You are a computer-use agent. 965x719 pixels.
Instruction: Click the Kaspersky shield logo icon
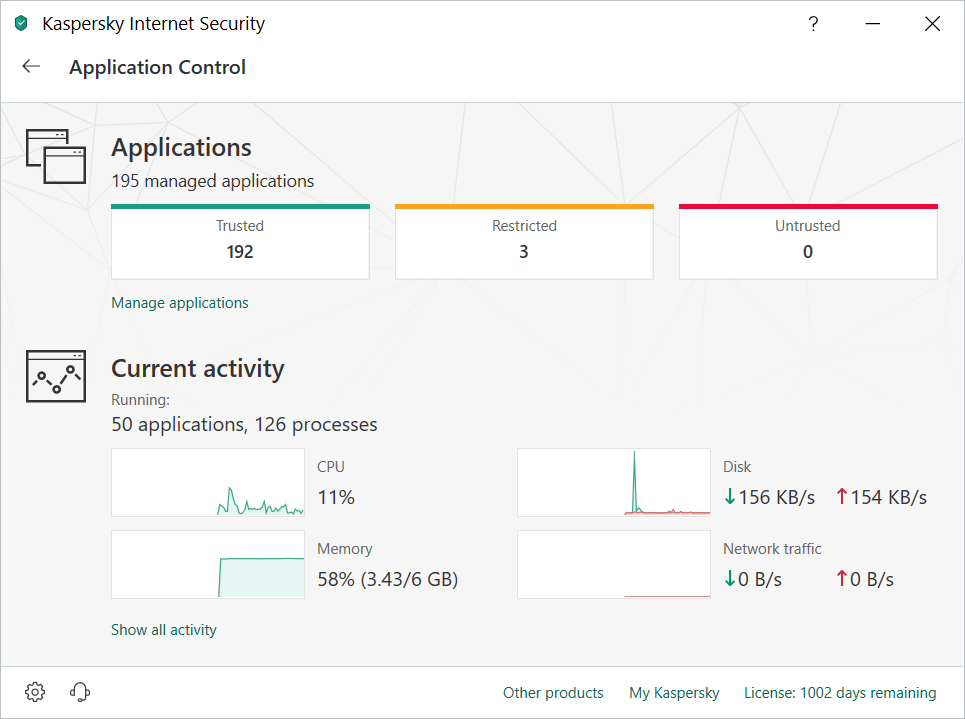click(21, 24)
